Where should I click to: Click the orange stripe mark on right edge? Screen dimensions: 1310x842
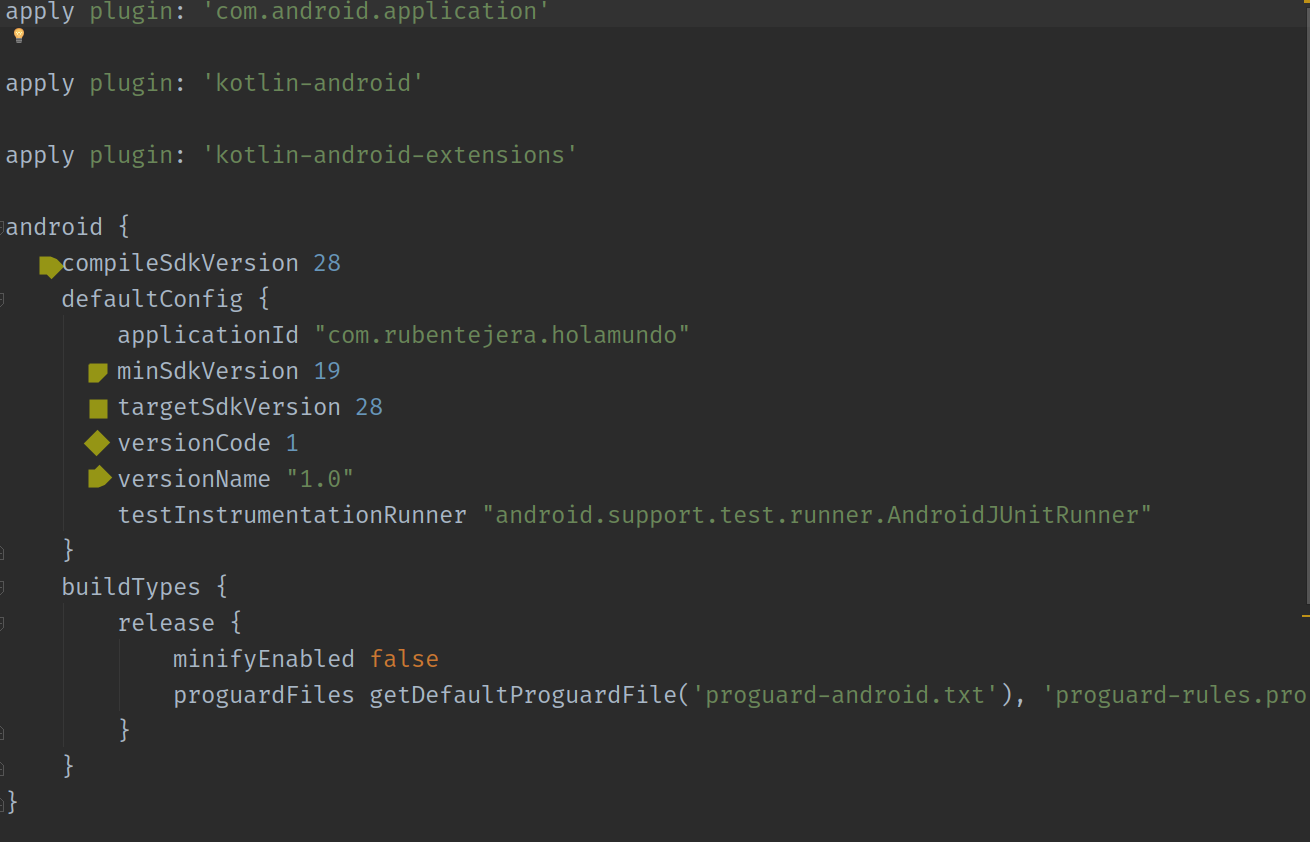click(x=1305, y=616)
